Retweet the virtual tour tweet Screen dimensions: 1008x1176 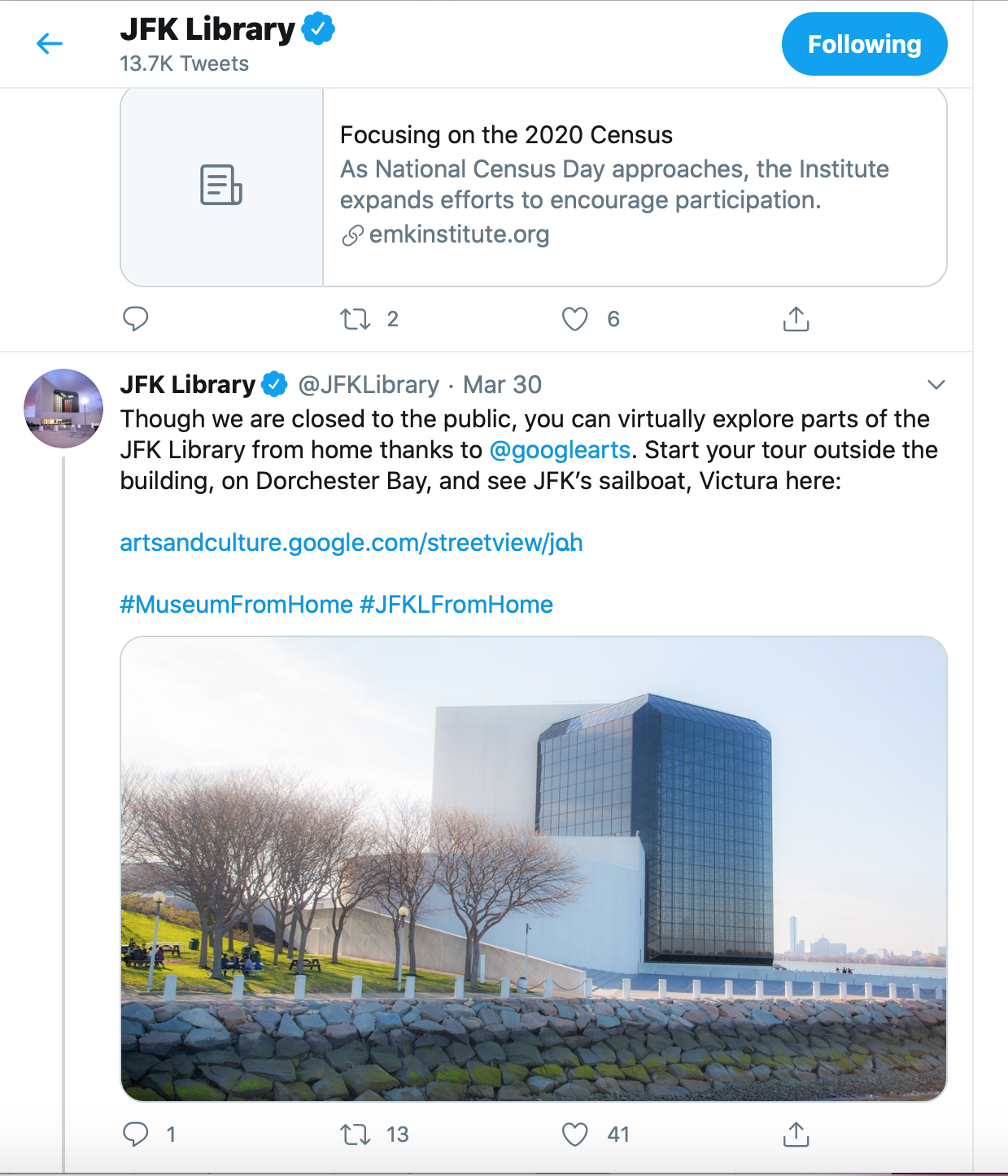356,1134
